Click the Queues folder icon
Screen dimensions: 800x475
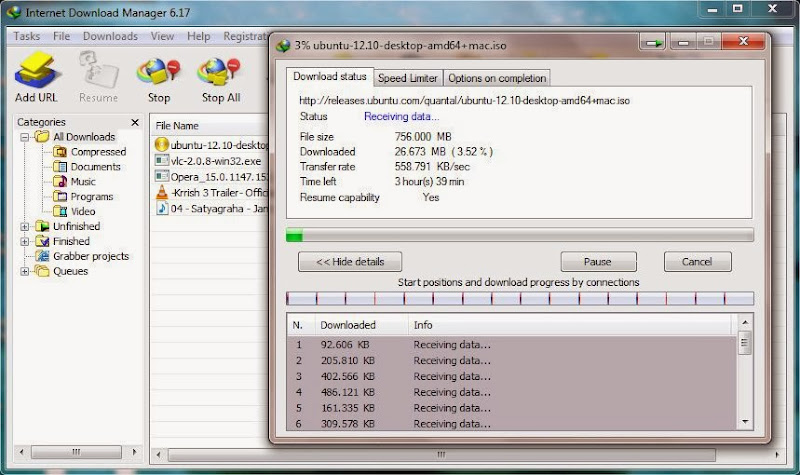(42, 271)
